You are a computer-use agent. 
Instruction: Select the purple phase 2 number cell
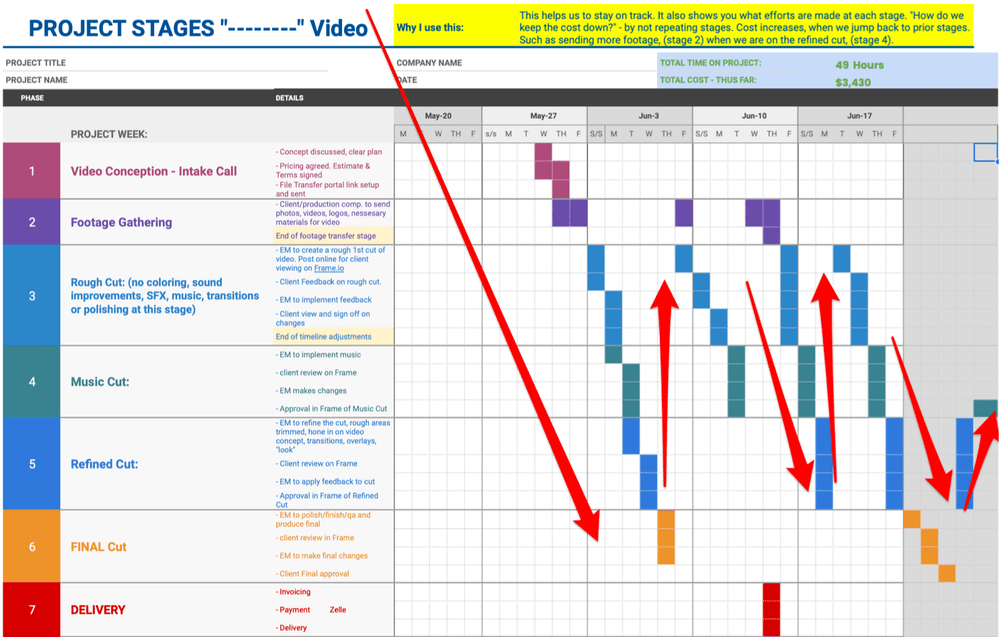(x=31, y=222)
